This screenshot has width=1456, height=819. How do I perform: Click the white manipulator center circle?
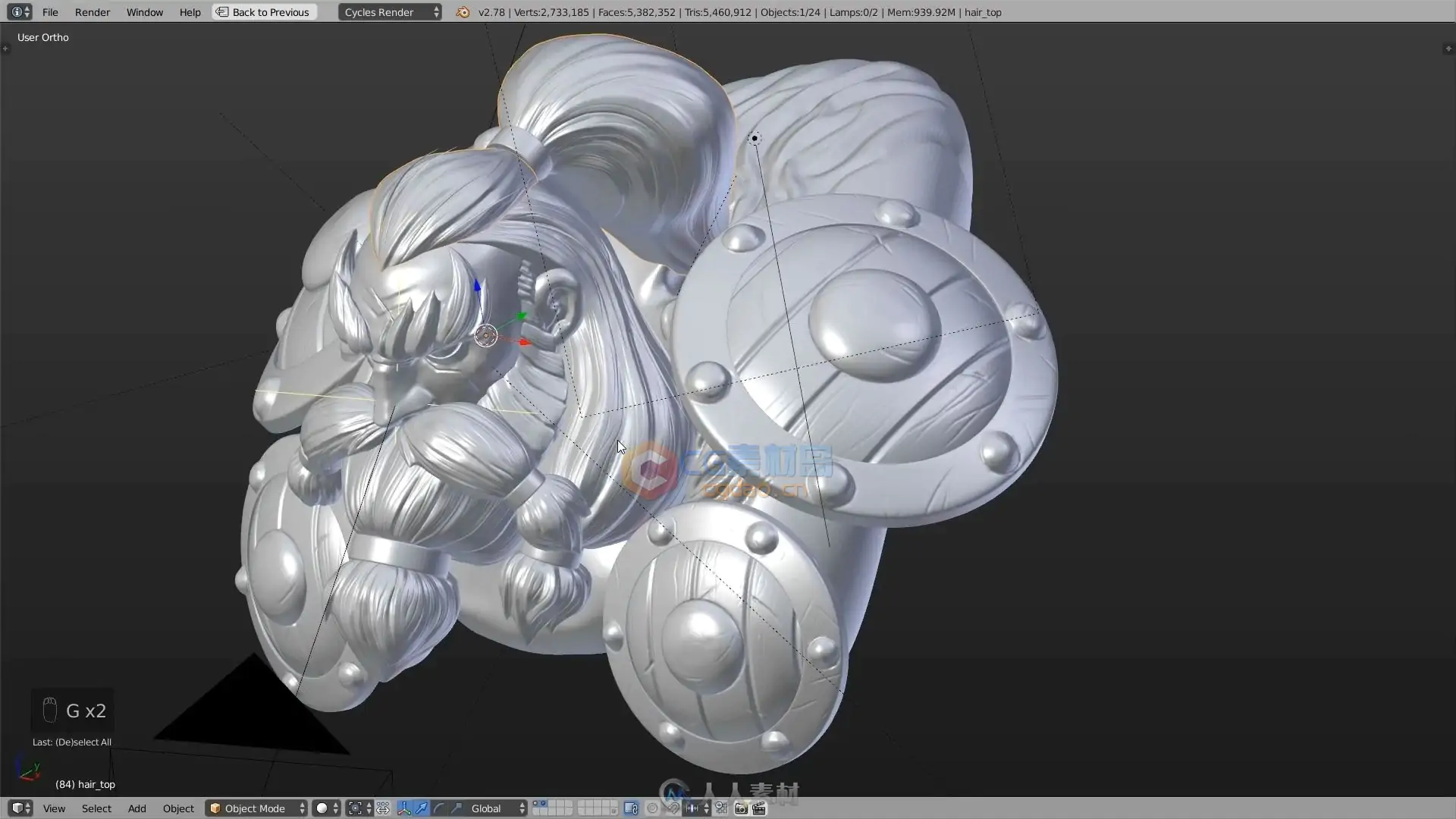(486, 335)
